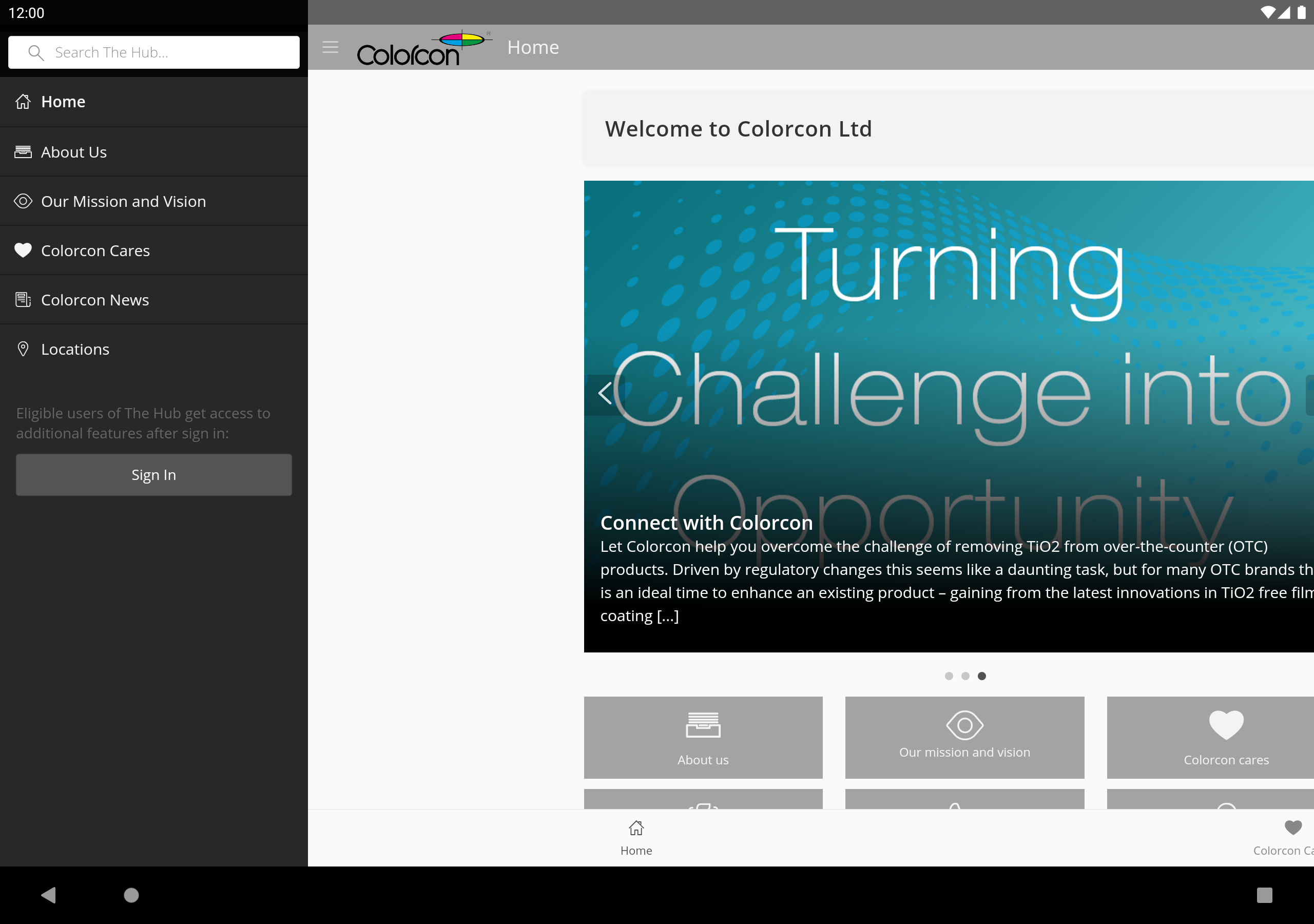
Task: Click the newspaper icon beside Colorcon News
Action: (23, 299)
